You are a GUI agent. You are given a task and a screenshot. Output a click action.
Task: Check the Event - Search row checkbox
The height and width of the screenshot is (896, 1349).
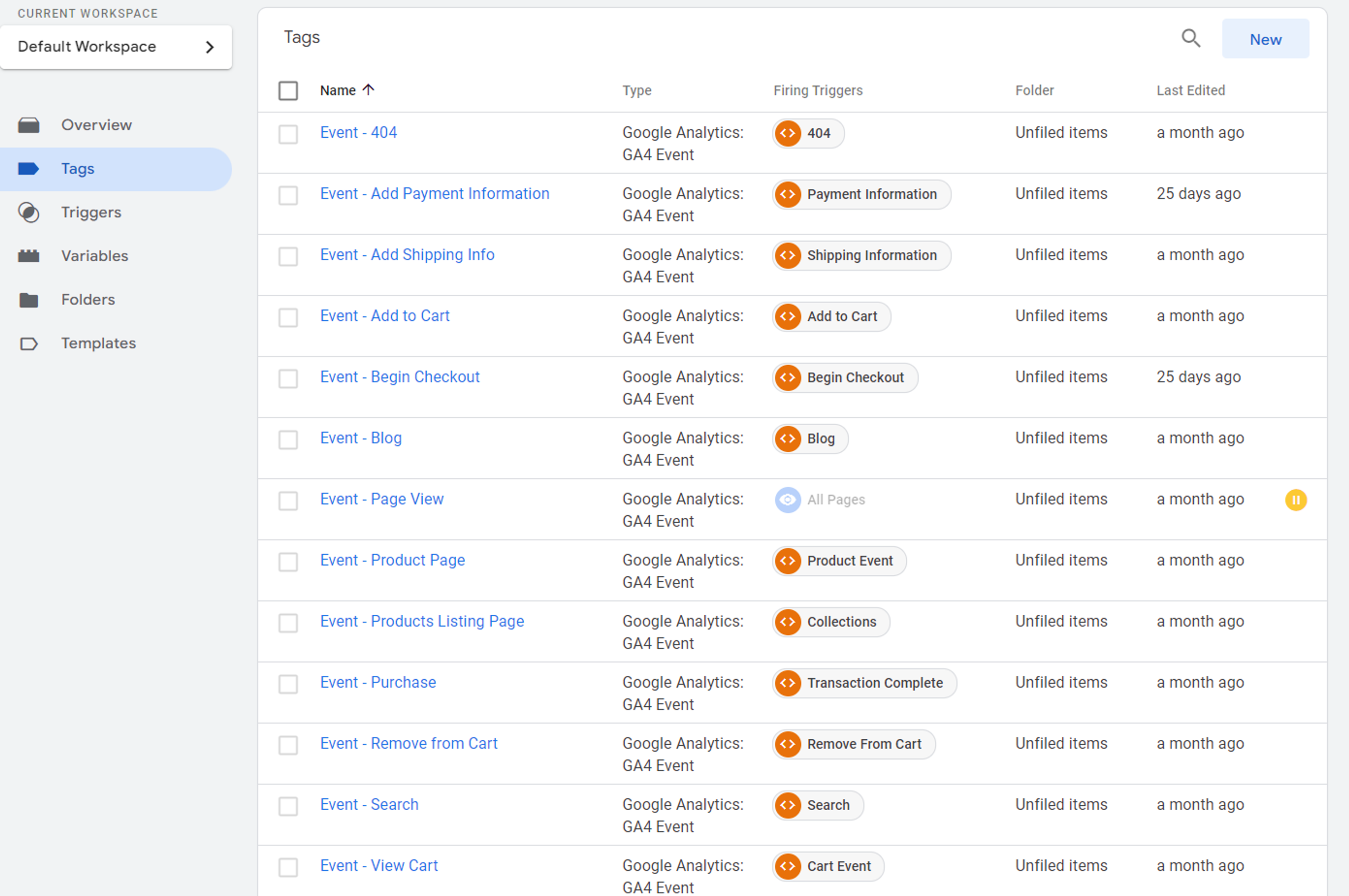288,807
